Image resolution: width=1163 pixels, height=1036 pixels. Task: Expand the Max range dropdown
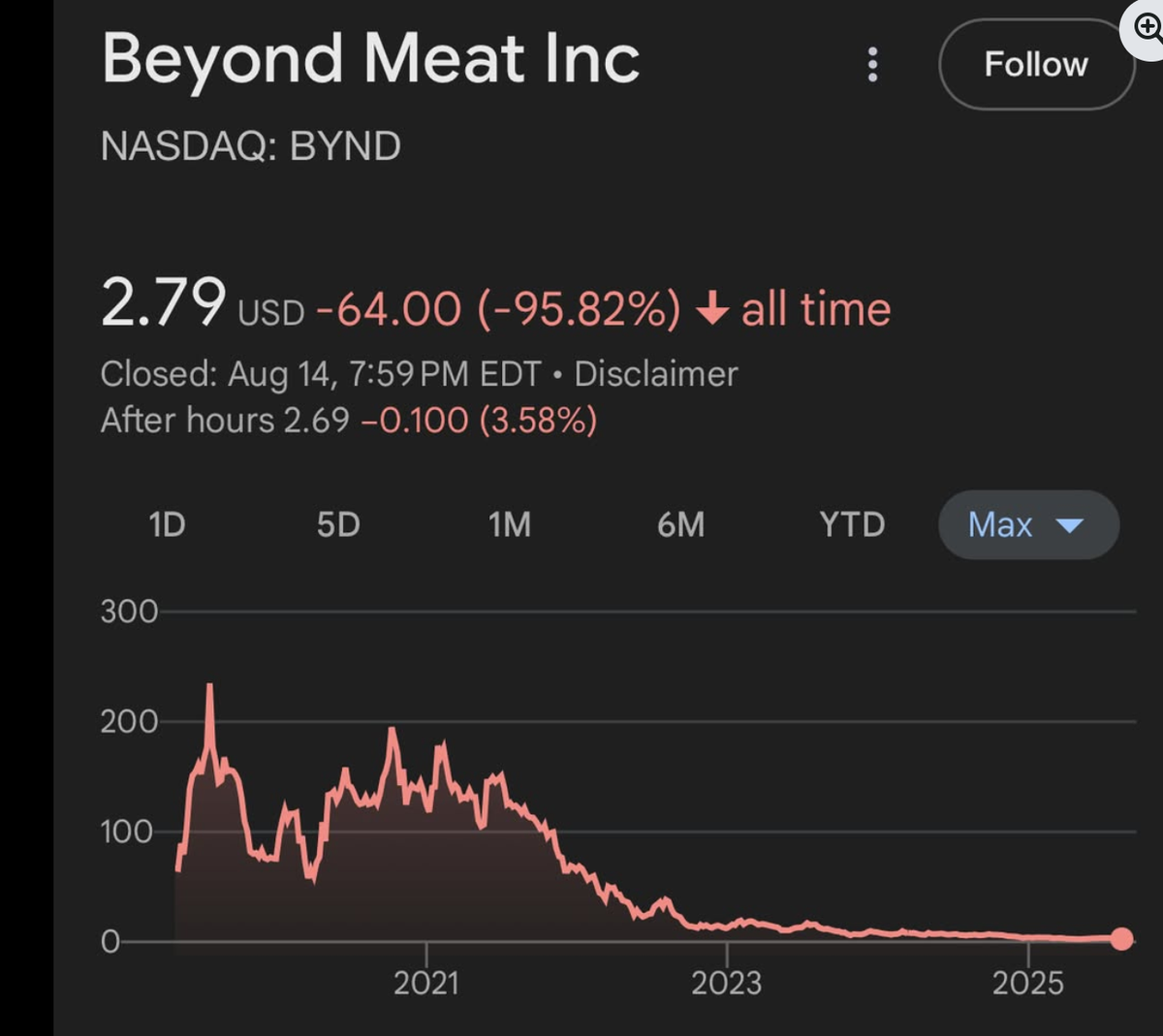(x=1028, y=524)
